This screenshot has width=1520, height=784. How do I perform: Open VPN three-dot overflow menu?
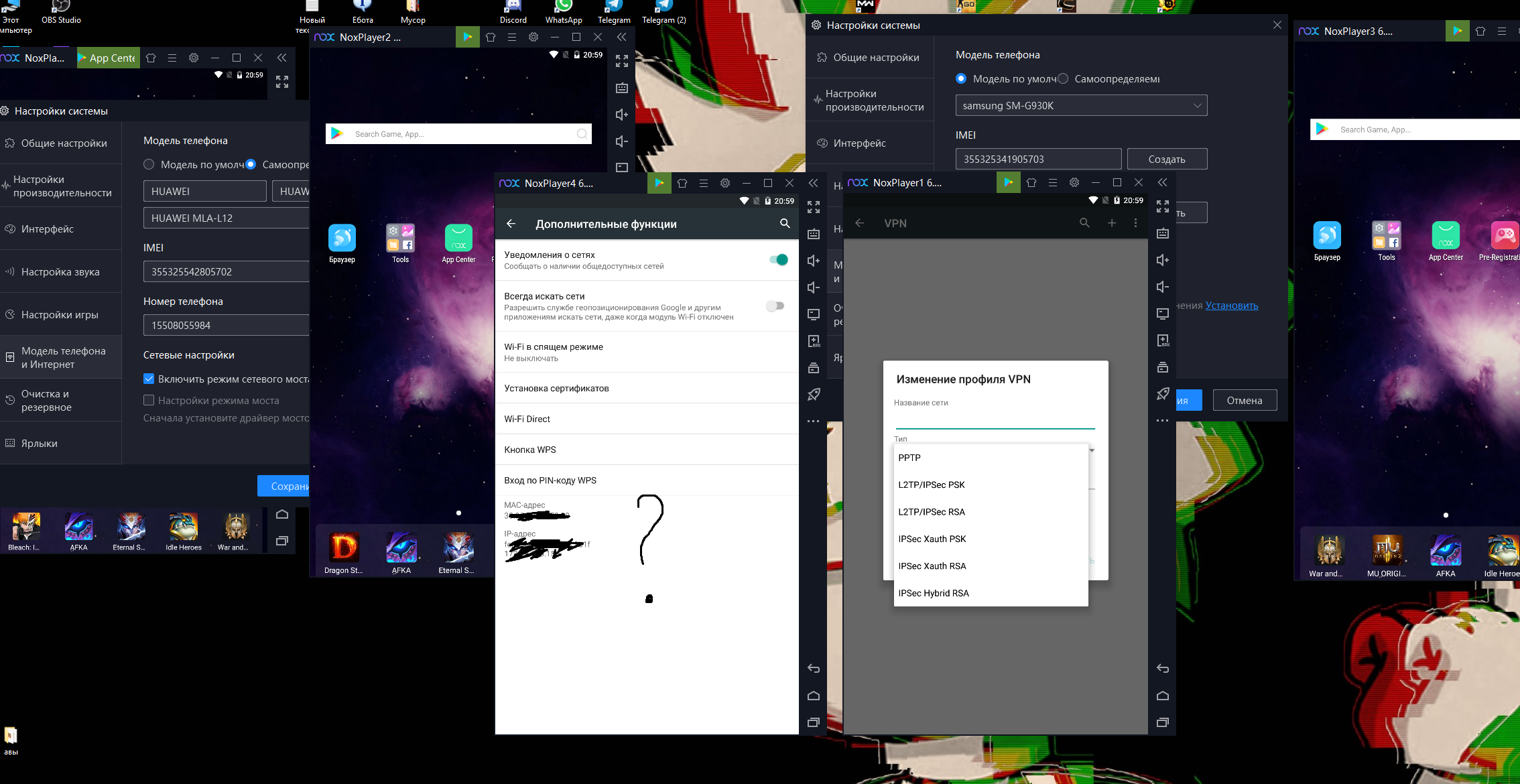[1135, 223]
